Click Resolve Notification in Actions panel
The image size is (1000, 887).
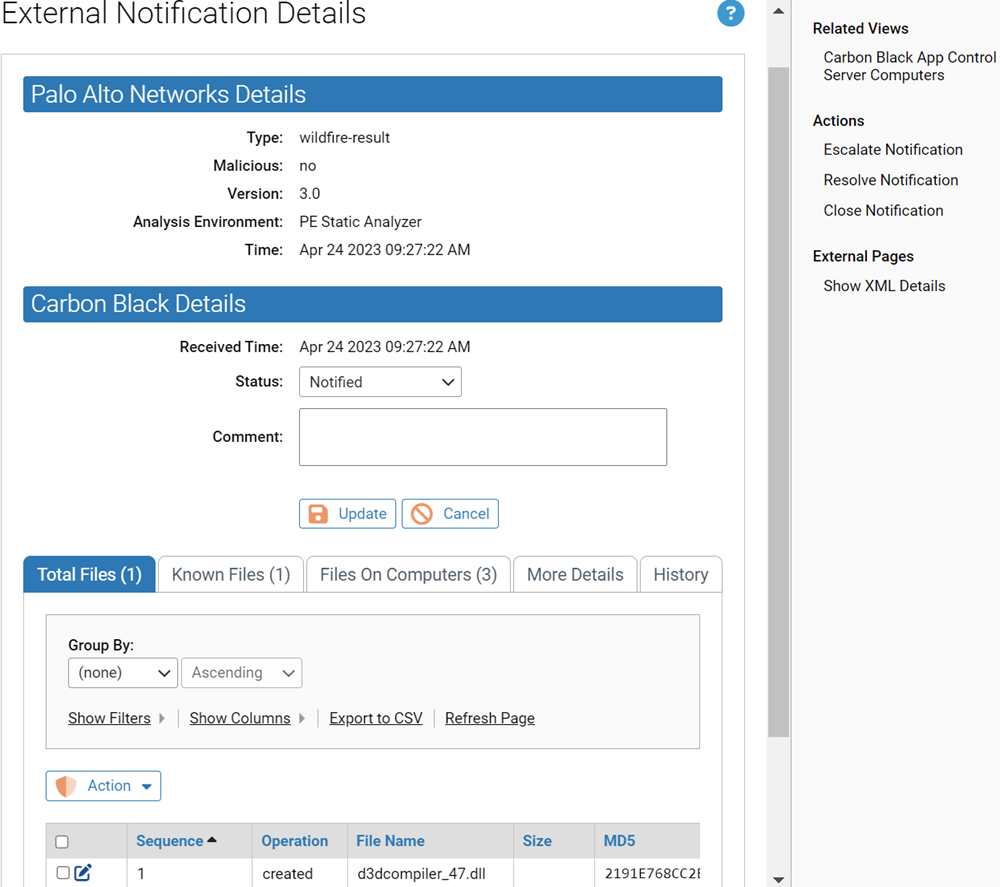pos(890,180)
